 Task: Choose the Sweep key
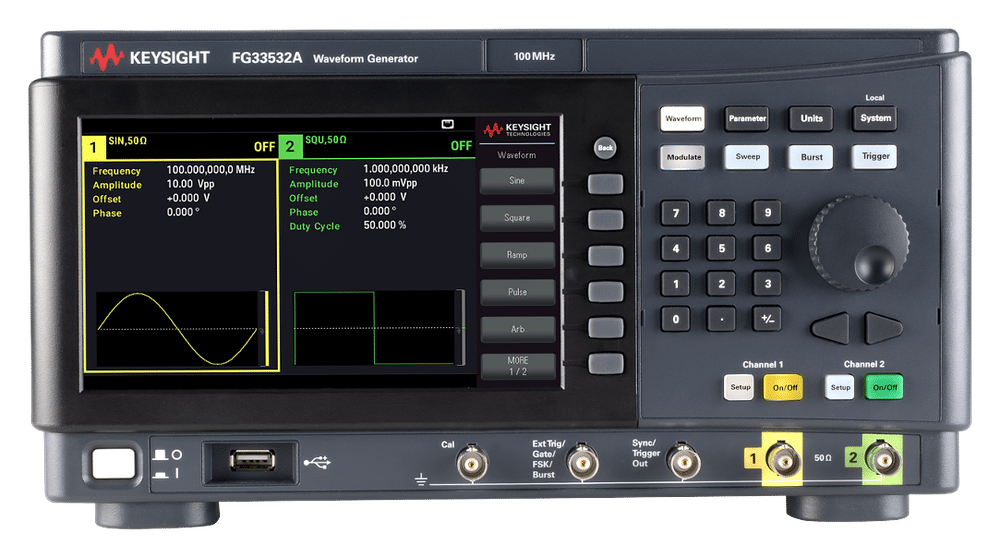click(747, 157)
